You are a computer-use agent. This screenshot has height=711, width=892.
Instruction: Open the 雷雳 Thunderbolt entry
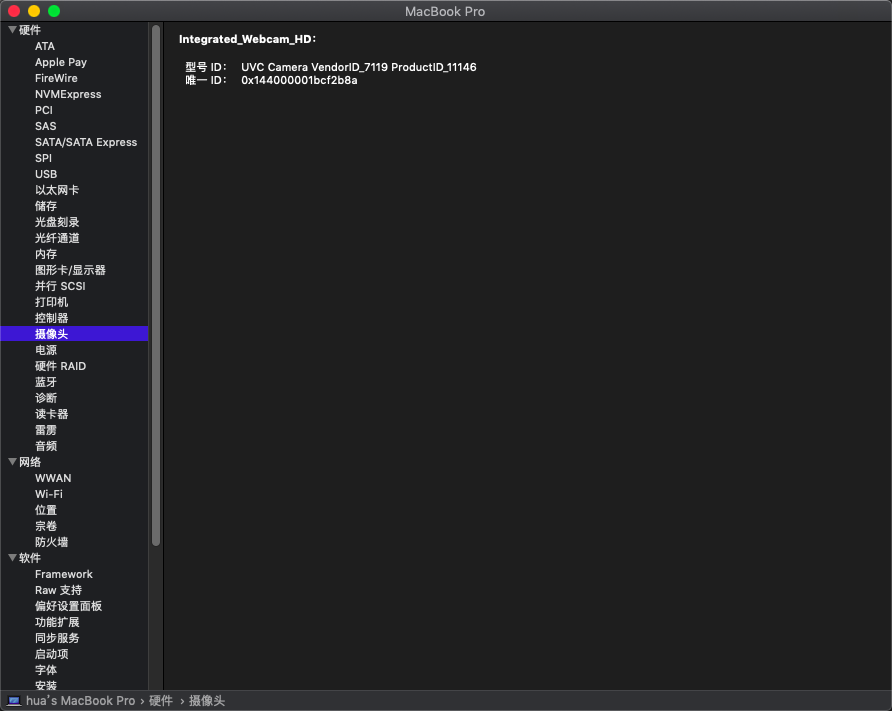click(46, 429)
